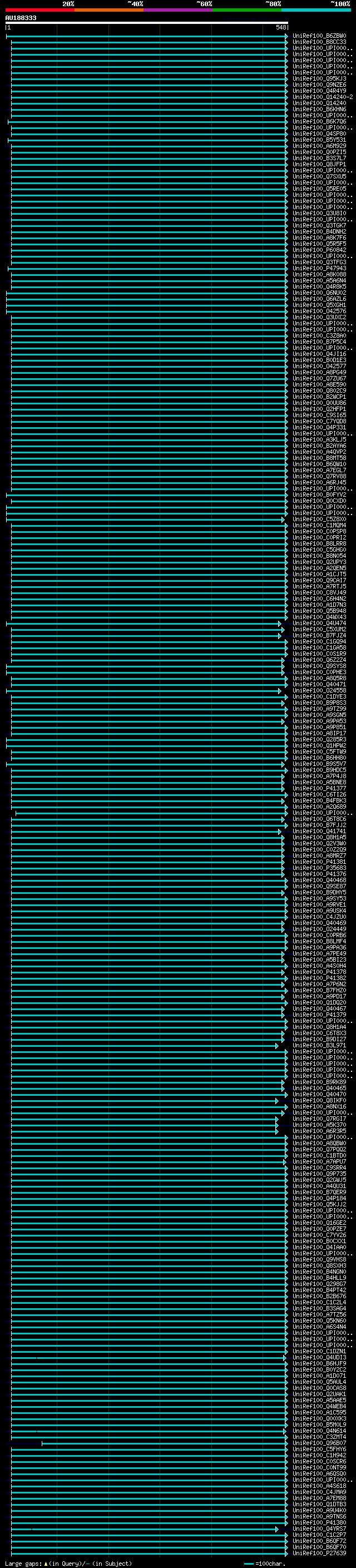Click the UniRef100_Q8JFP1 label

(319, 164)
